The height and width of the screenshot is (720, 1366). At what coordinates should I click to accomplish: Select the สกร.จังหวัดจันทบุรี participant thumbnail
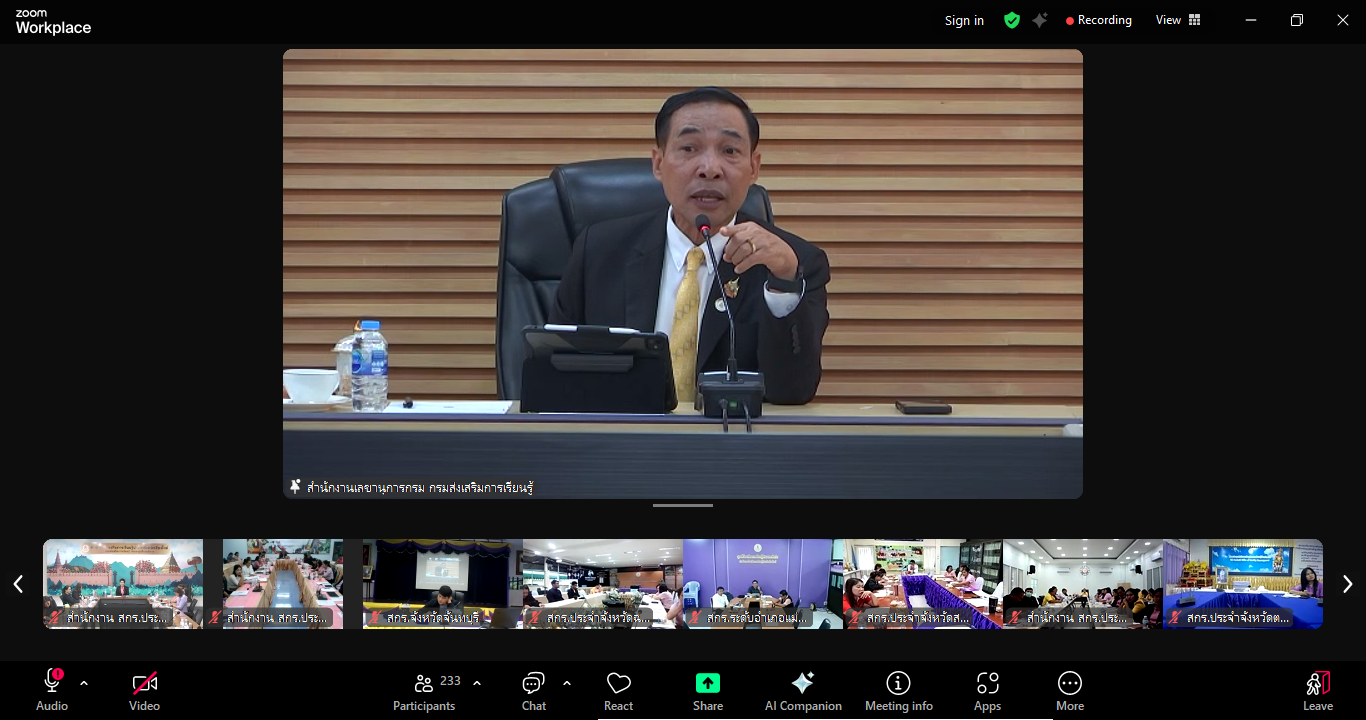(442, 584)
